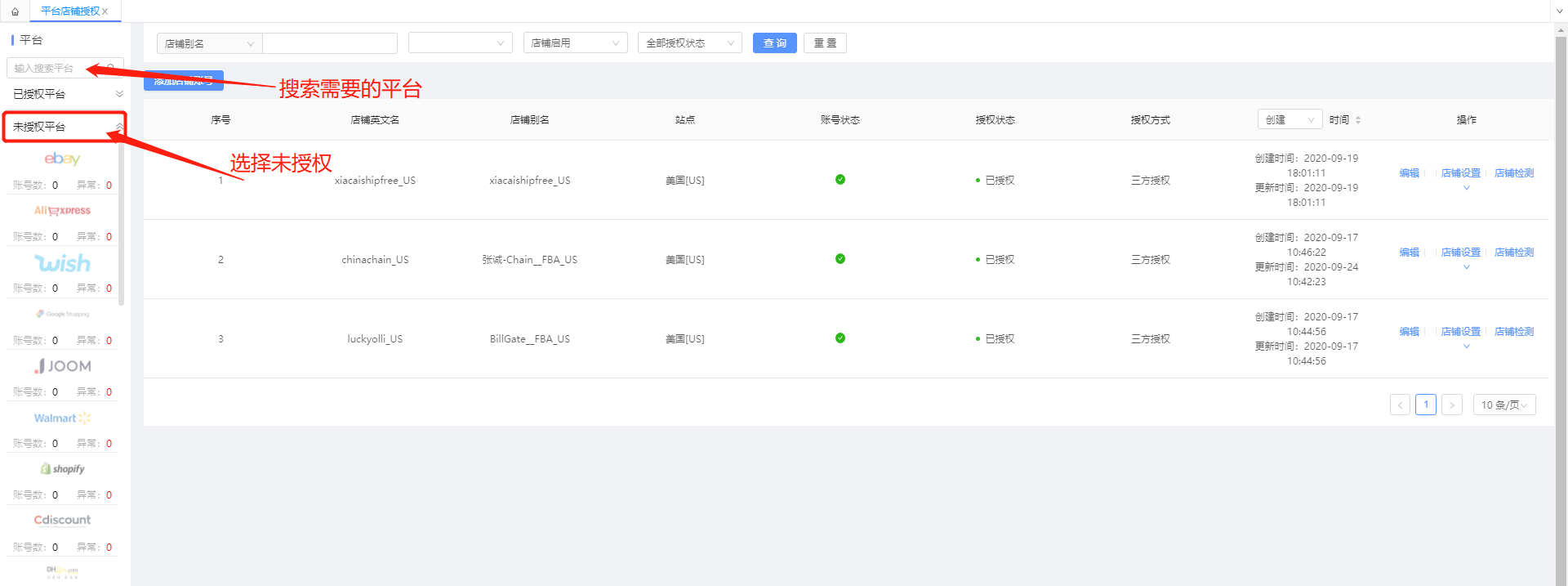Choose the Walmart platform logo
Viewport: 1568px width, 586px height.
click(x=62, y=418)
